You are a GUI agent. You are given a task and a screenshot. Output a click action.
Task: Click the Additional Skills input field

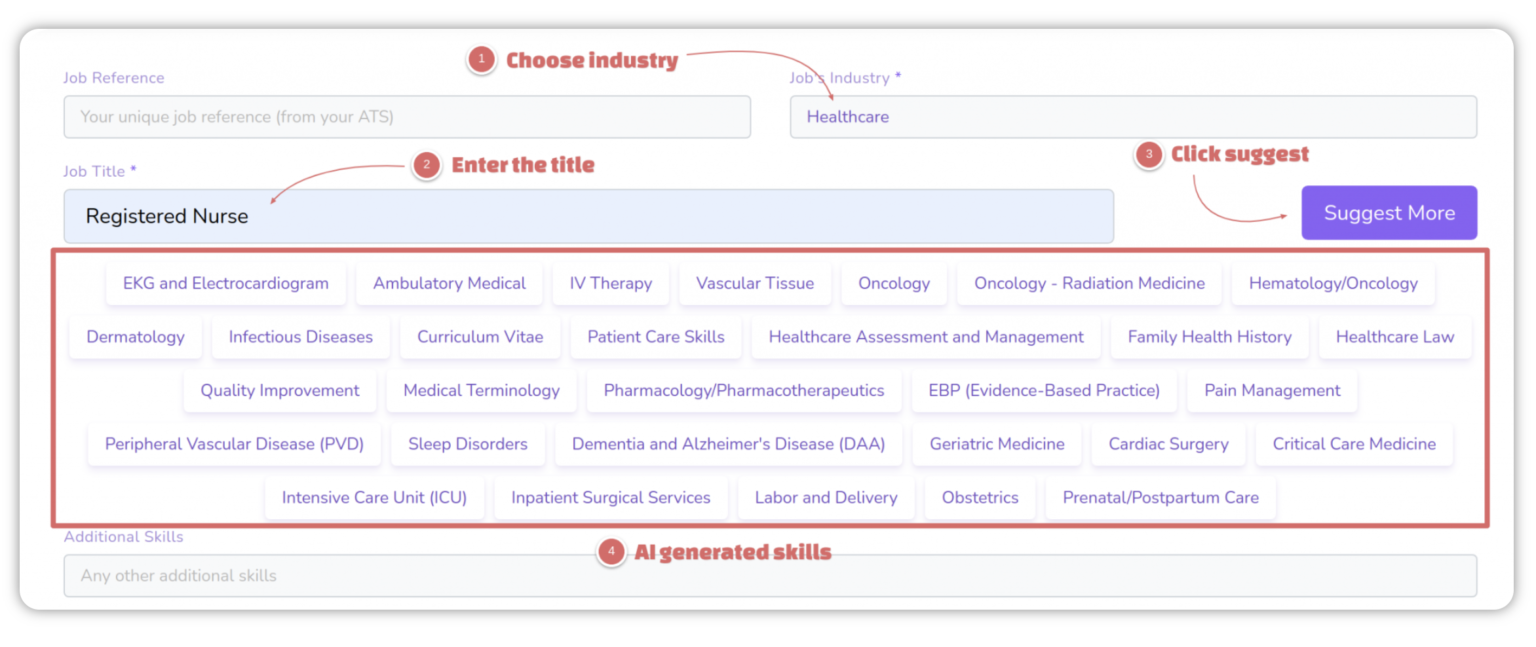770,575
